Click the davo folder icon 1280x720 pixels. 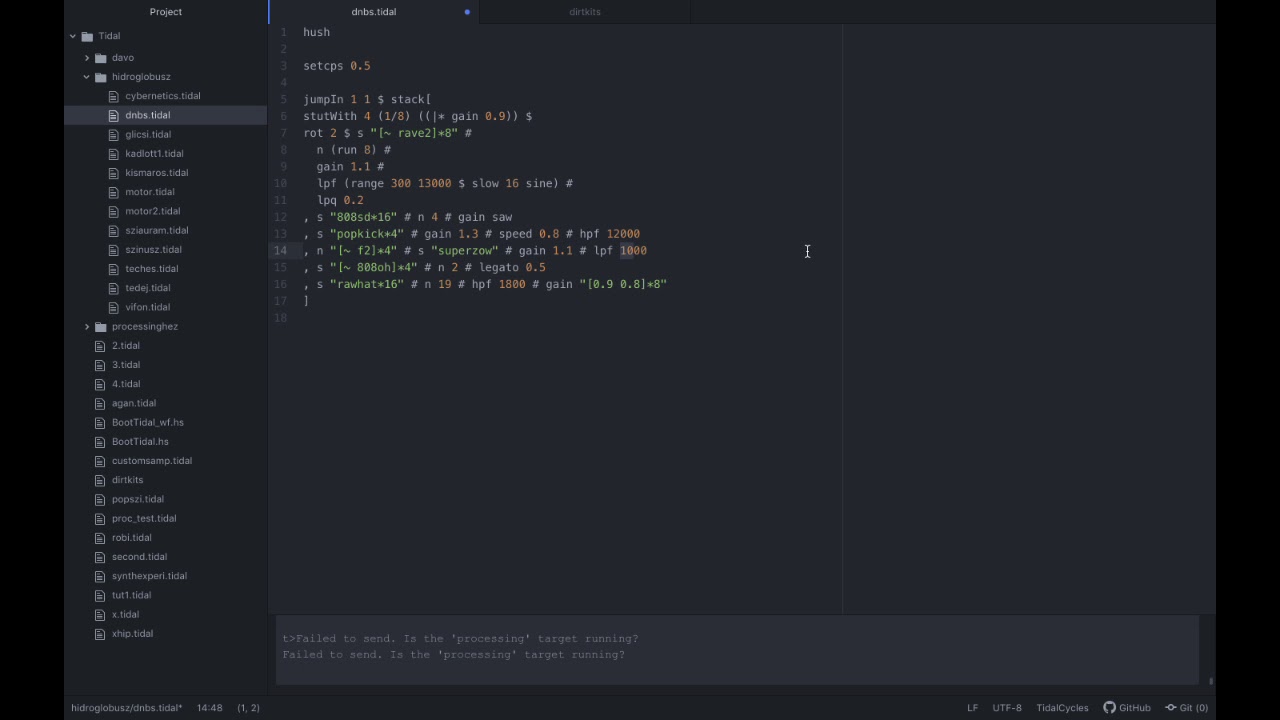pos(101,58)
